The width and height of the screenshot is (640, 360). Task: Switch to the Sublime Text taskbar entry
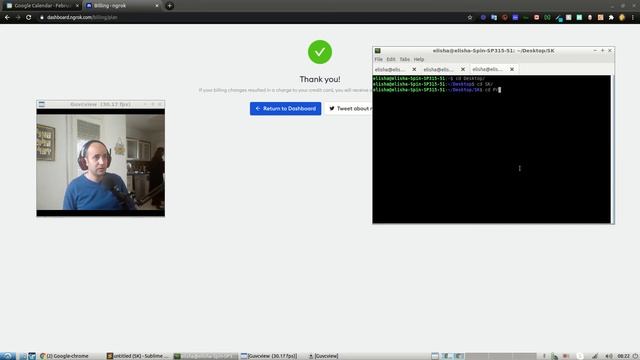pos(138,356)
